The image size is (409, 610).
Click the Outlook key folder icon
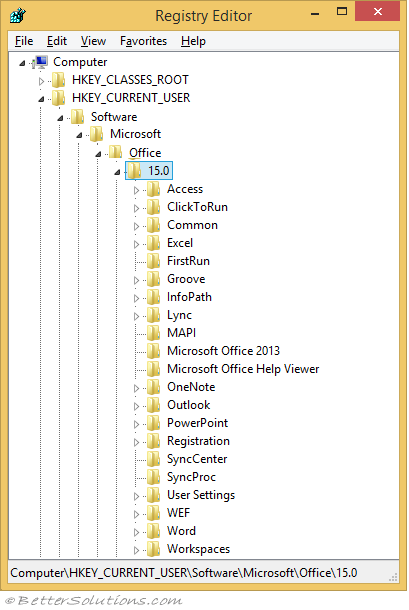(154, 405)
